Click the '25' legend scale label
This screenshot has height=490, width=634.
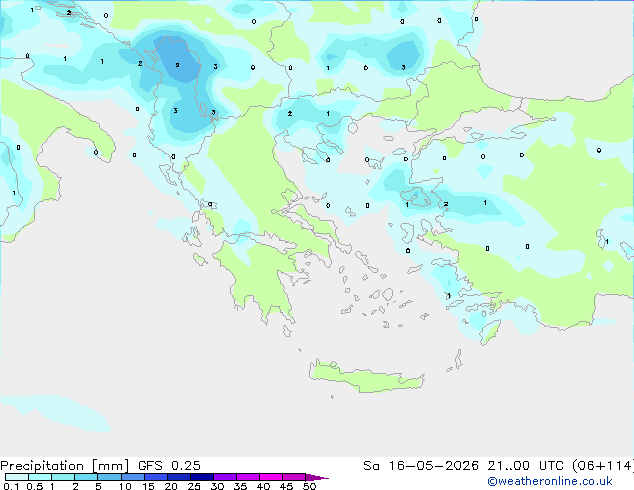(x=194, y=486)
